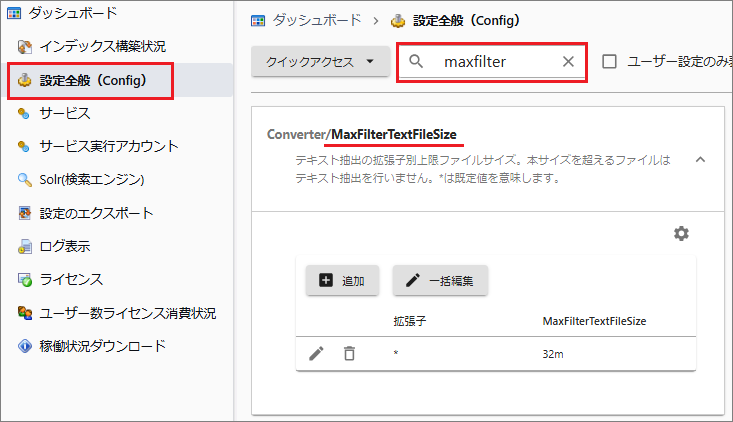This screenshot has width=733, height=422.
Task: Click the 一括編集 button
Action: pos(440,281)
